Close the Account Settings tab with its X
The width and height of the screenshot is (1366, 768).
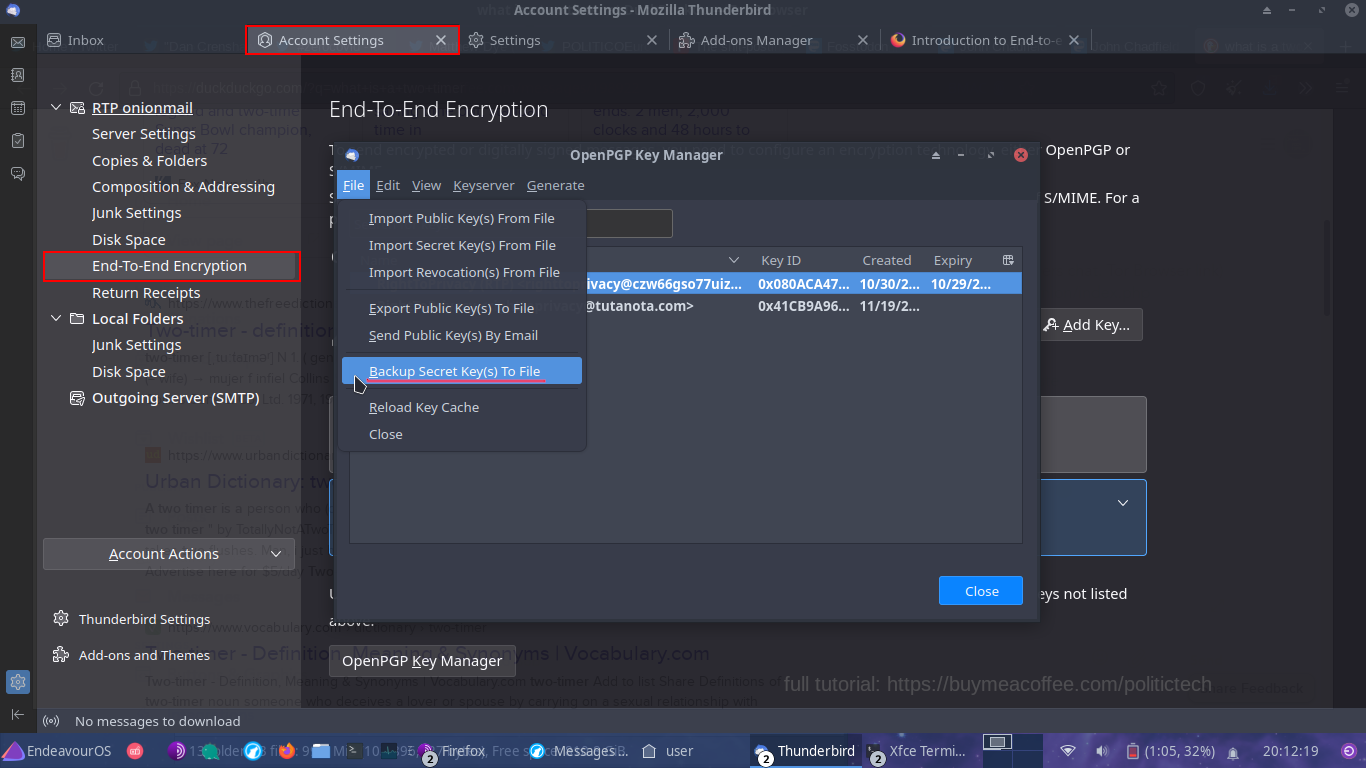point(440,41)
